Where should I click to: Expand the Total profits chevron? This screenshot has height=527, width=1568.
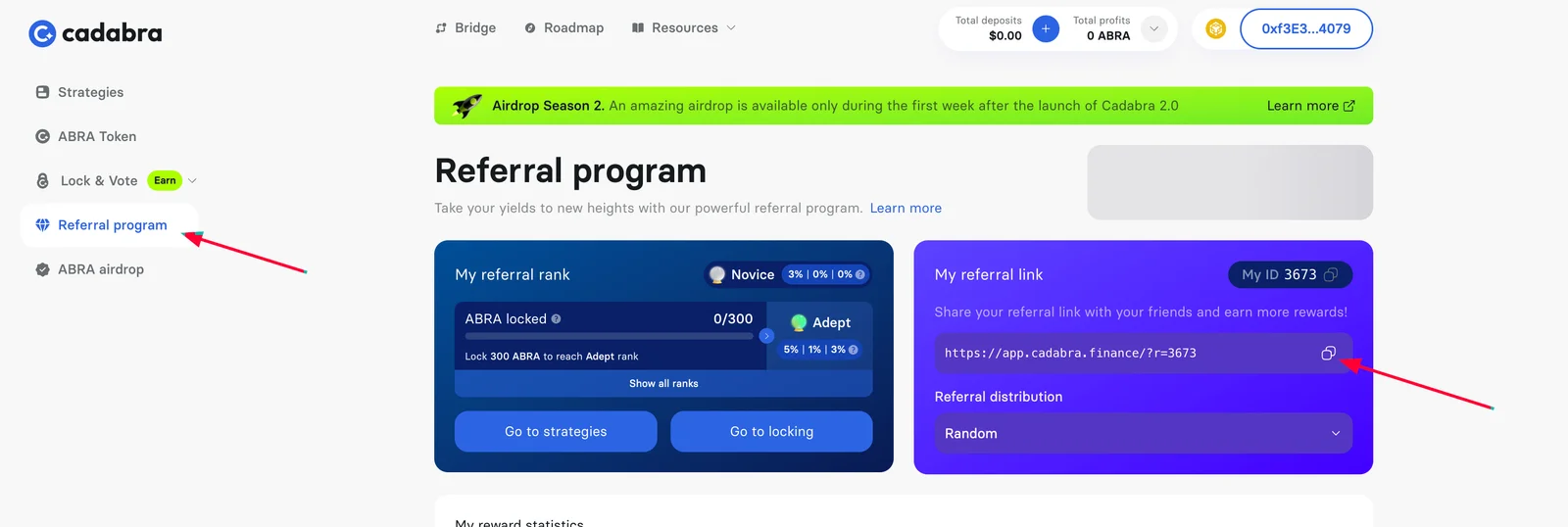tap(1153, 28)
